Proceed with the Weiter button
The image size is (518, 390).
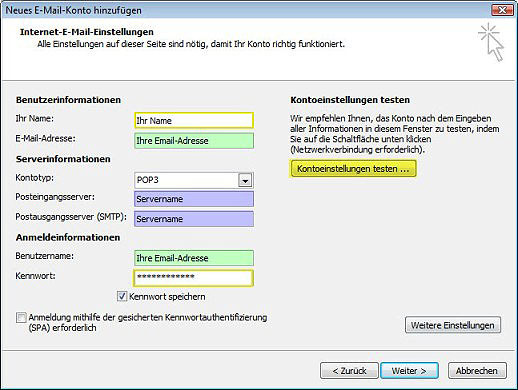pyautogui.click(x=409, y=371)
